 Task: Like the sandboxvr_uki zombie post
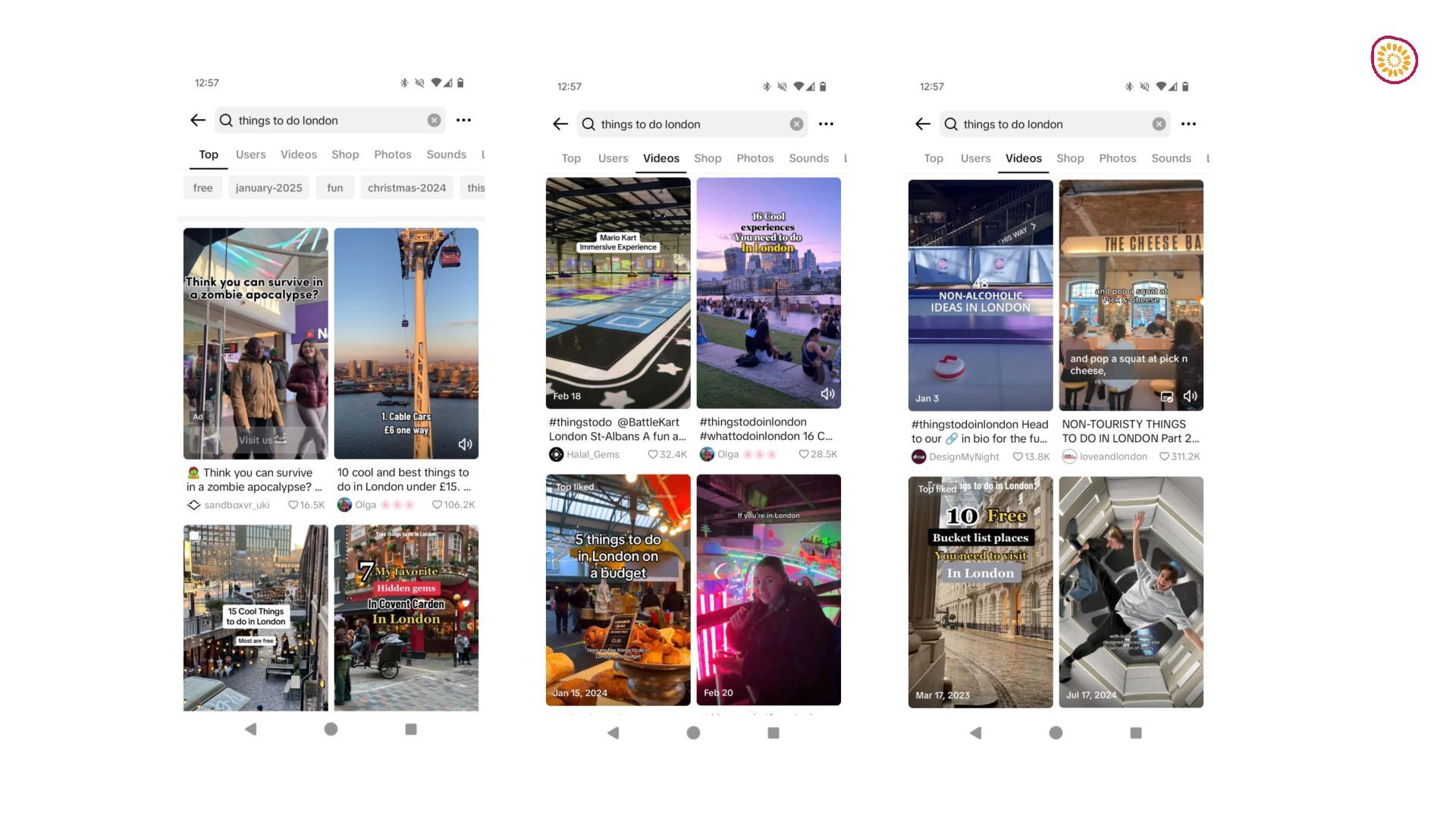(x=293, y=505)
